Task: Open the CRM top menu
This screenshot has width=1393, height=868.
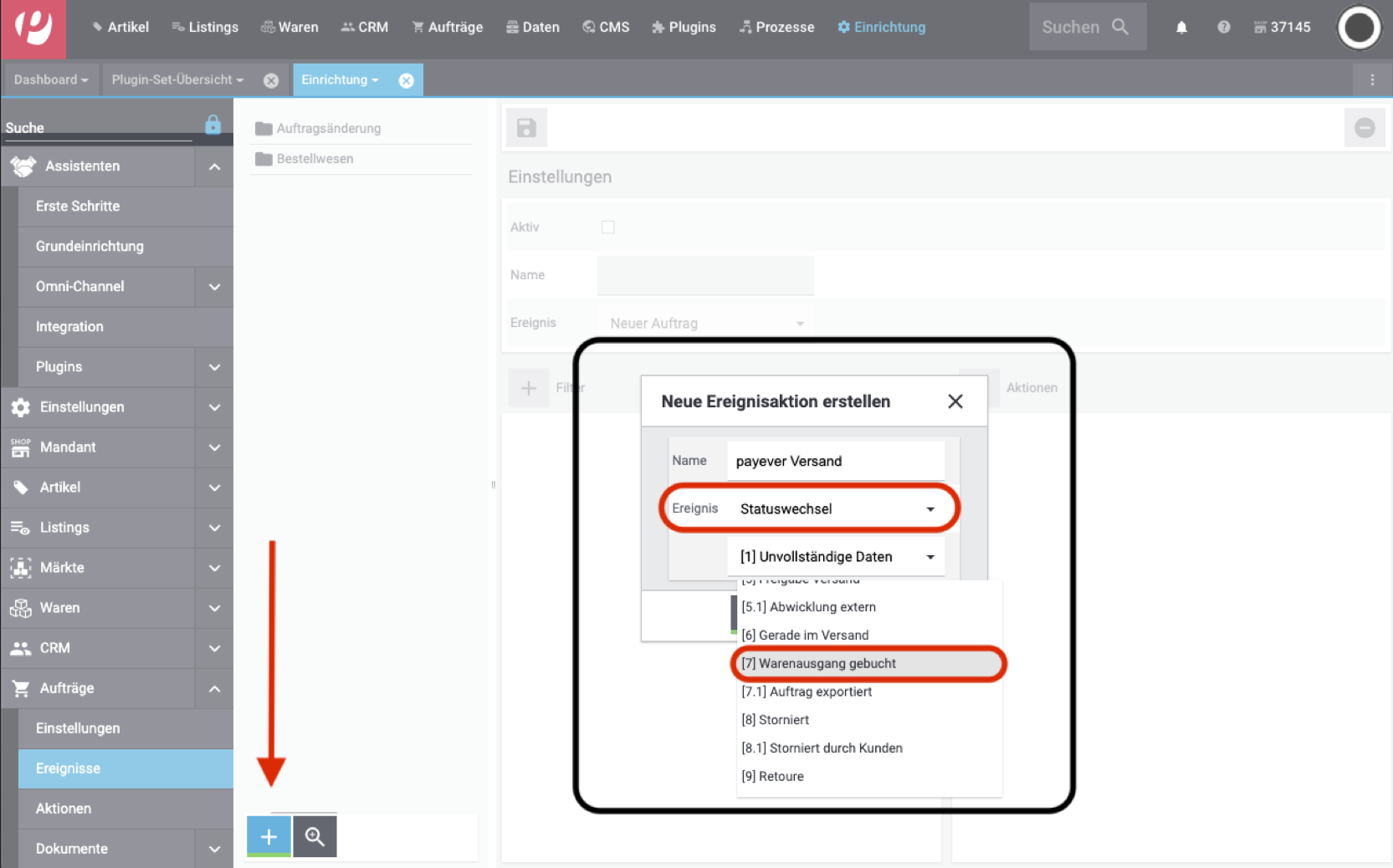Action: point(365,27)
